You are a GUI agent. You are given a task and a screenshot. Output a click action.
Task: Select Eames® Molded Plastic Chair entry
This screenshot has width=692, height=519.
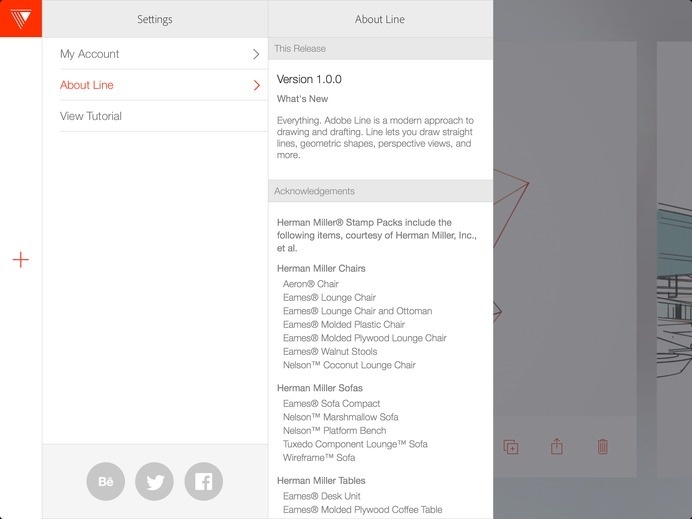[x=344, y=324]
